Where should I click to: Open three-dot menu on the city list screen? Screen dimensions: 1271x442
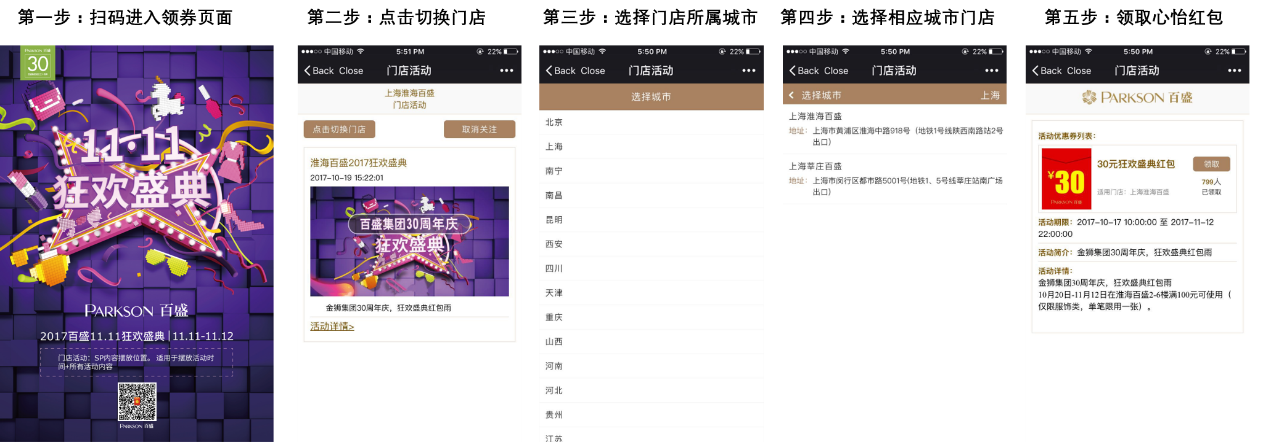[x=749, y=71]
